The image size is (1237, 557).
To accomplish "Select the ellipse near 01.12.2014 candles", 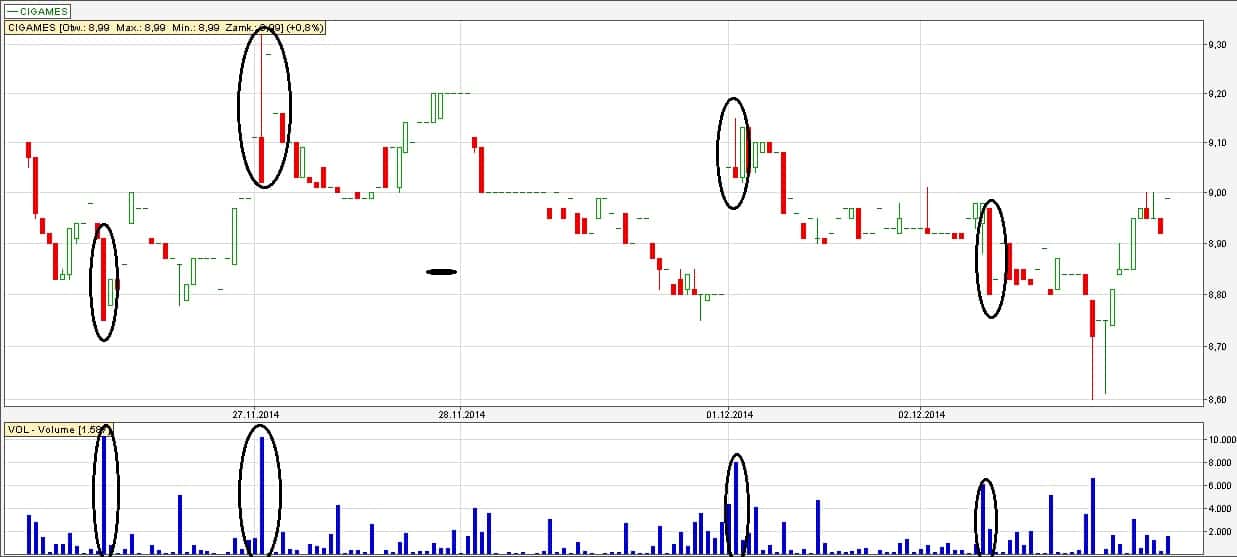I will tap(734, 153).
